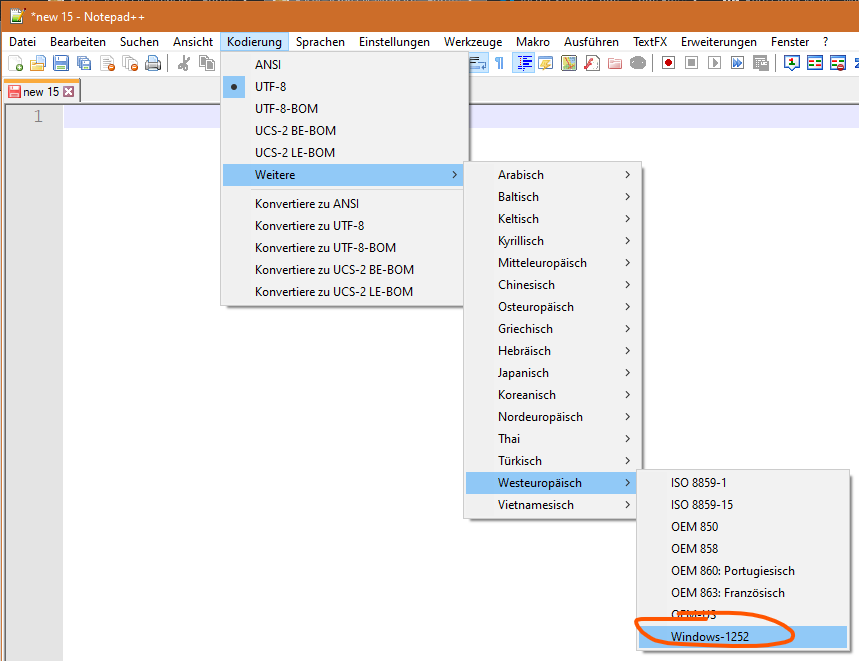
Task: Click the Save Recorded Macro icon
Action: [760, 64]
